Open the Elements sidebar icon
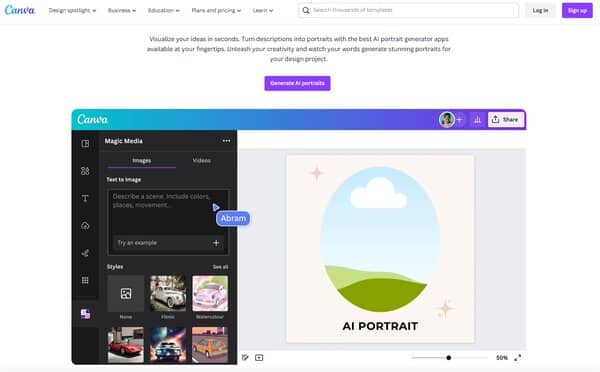 tap(85, 171)
